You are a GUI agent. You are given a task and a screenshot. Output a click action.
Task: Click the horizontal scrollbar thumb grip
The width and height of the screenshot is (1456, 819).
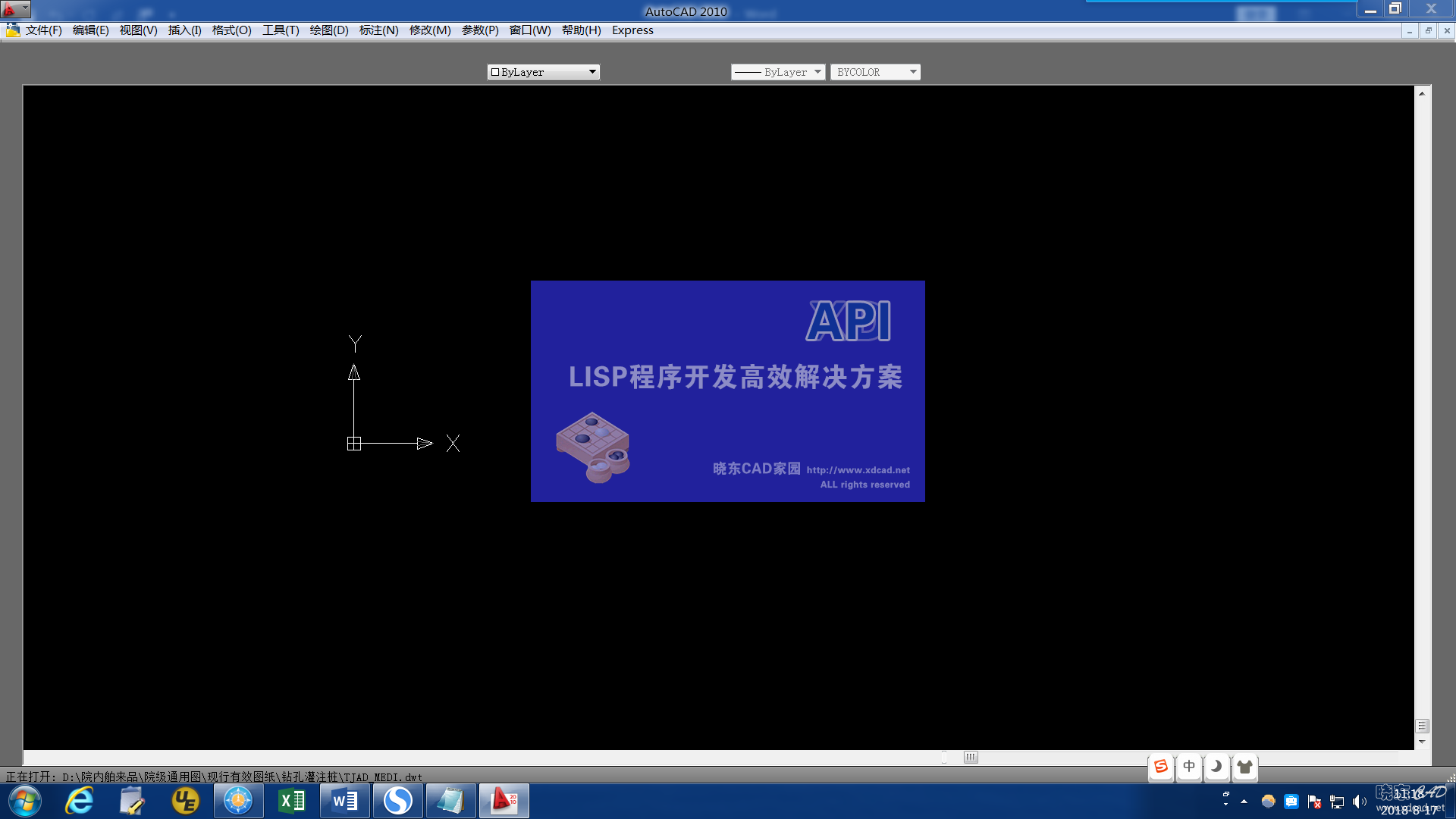pyautogui.click(x=971, y=757)
